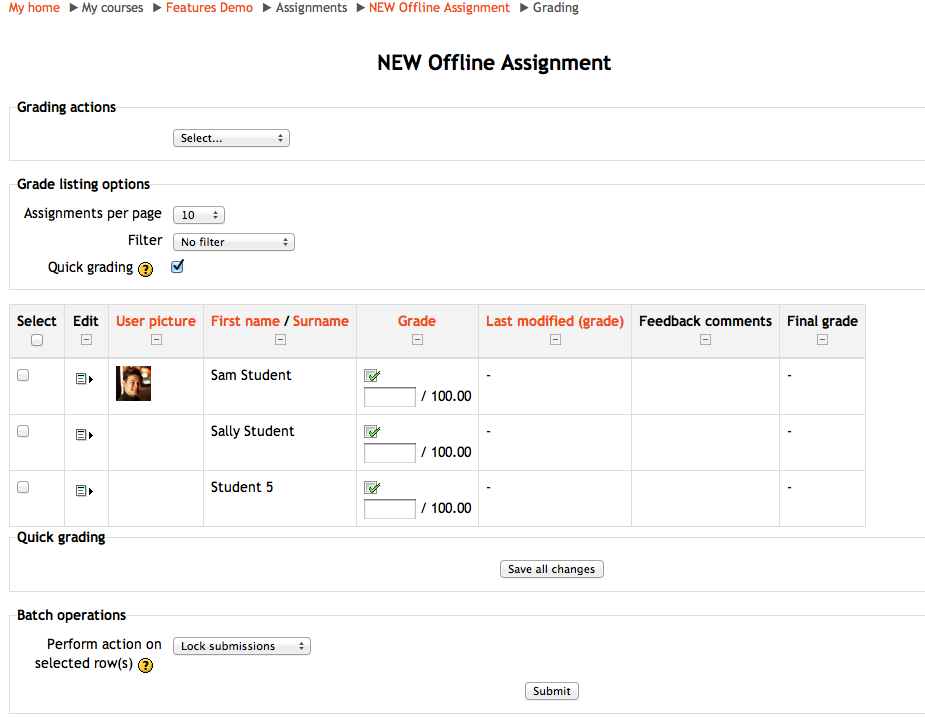The width and height of the screenshot is (925, 718).
Task: Click the Sally Student name
Action: pos(252,431)
